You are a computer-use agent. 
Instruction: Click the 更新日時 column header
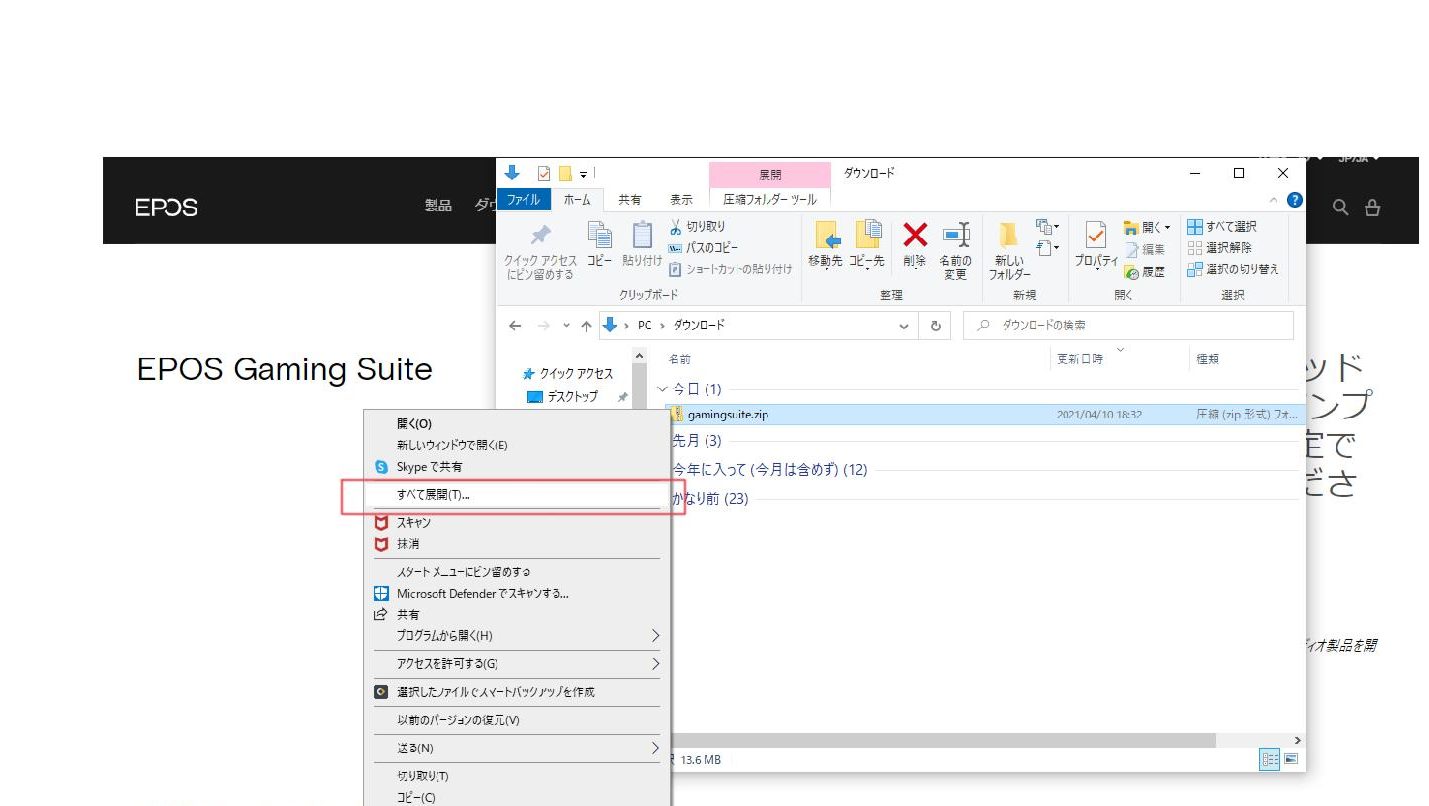coord(1080,358)
